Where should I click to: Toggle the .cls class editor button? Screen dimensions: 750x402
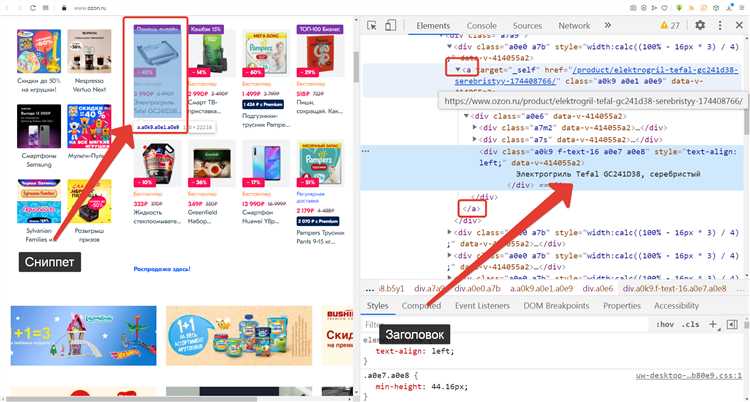(x=690, y=324)
